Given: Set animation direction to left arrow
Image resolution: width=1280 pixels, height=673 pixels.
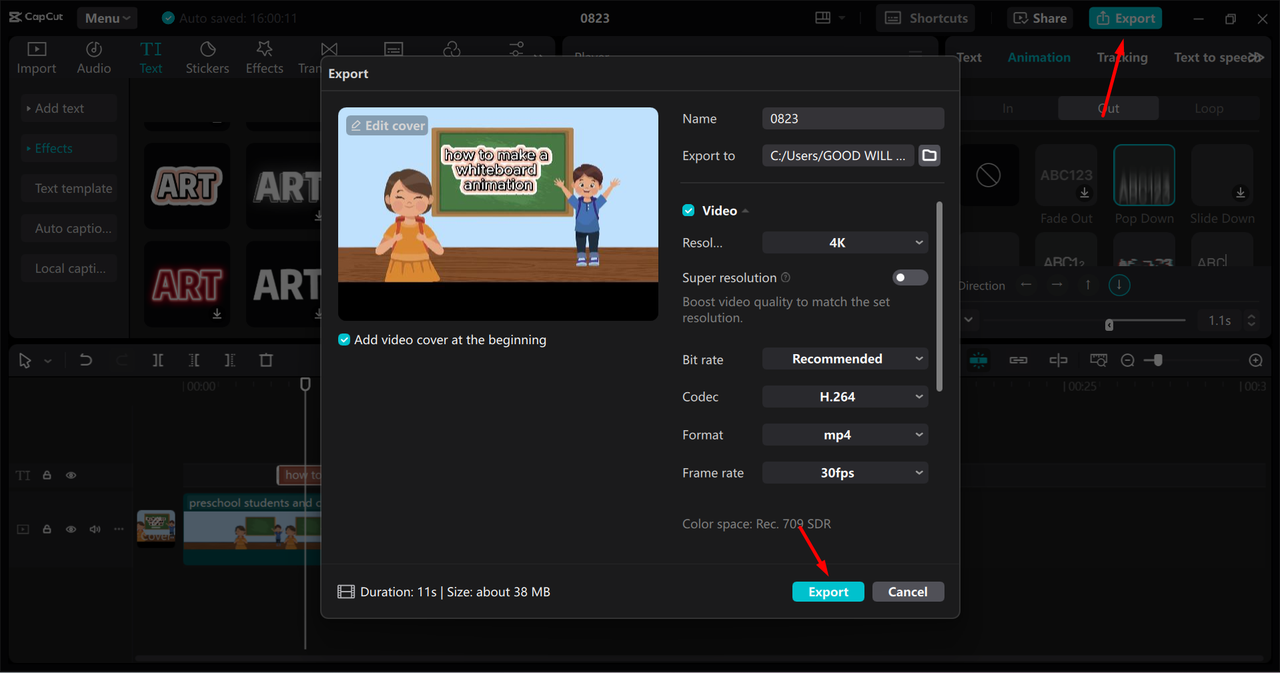Looking at the screenshot, I should [x=1026, y=285].
